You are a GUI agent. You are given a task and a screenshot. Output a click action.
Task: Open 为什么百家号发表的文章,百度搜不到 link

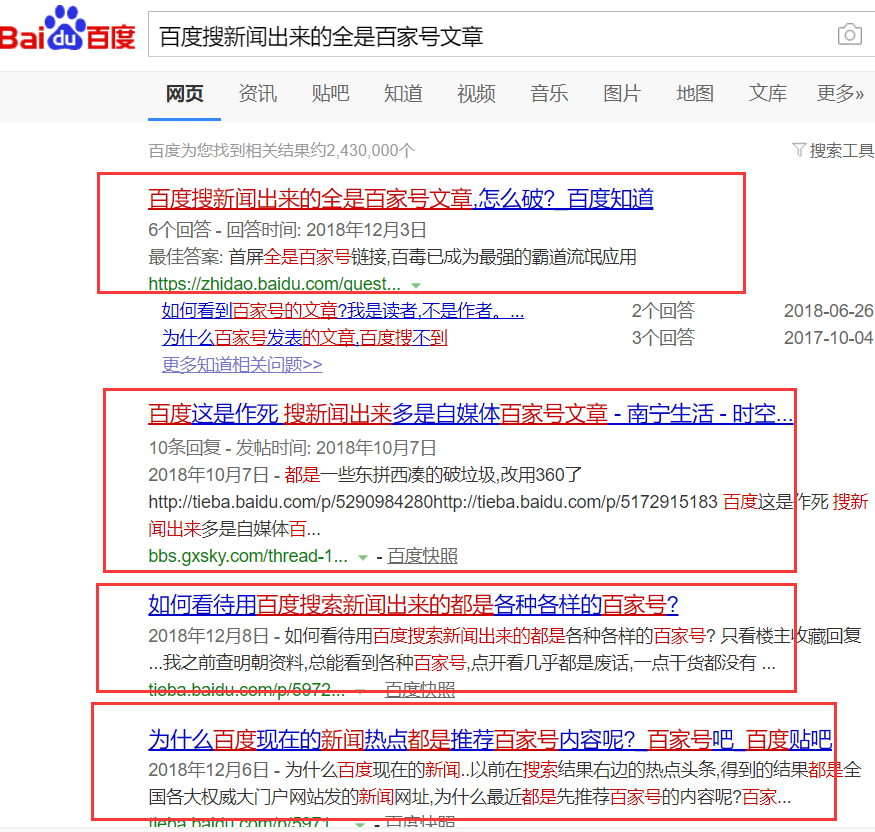pyautogui.click(x=305, y=338)
